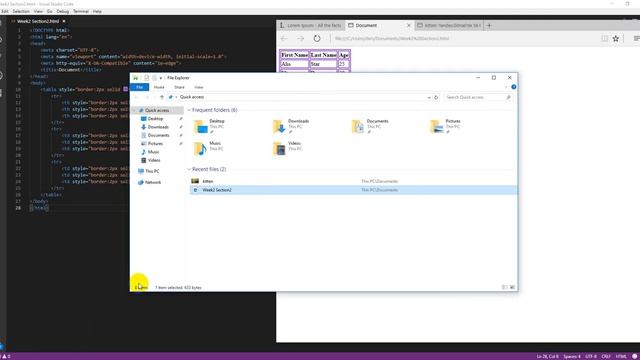Select Downloads in navigation pane
Image resolution: width=640 pixels, height=360 pixels.
tap(158, 127)
